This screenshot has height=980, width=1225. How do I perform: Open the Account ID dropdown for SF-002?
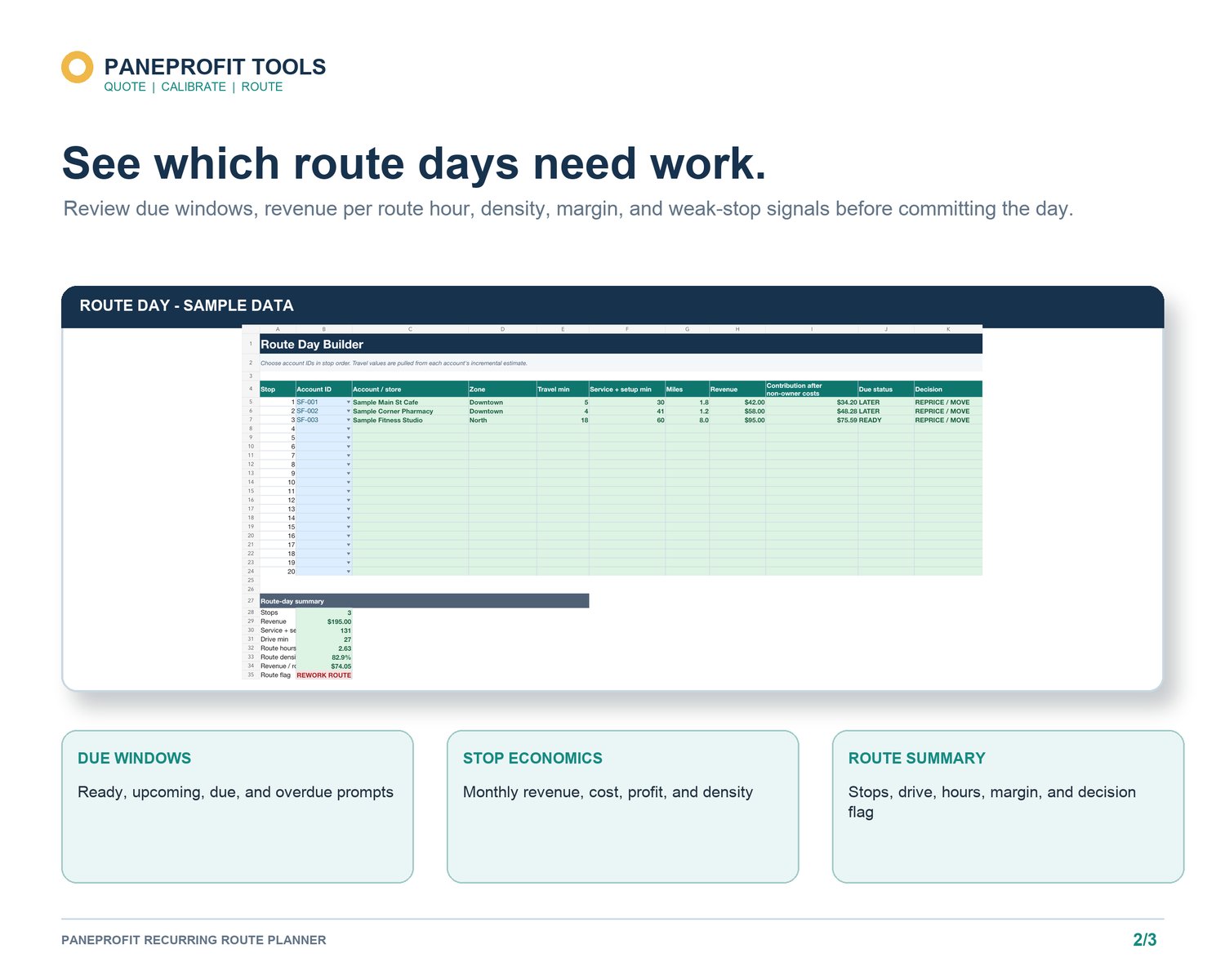click(349, 411)
